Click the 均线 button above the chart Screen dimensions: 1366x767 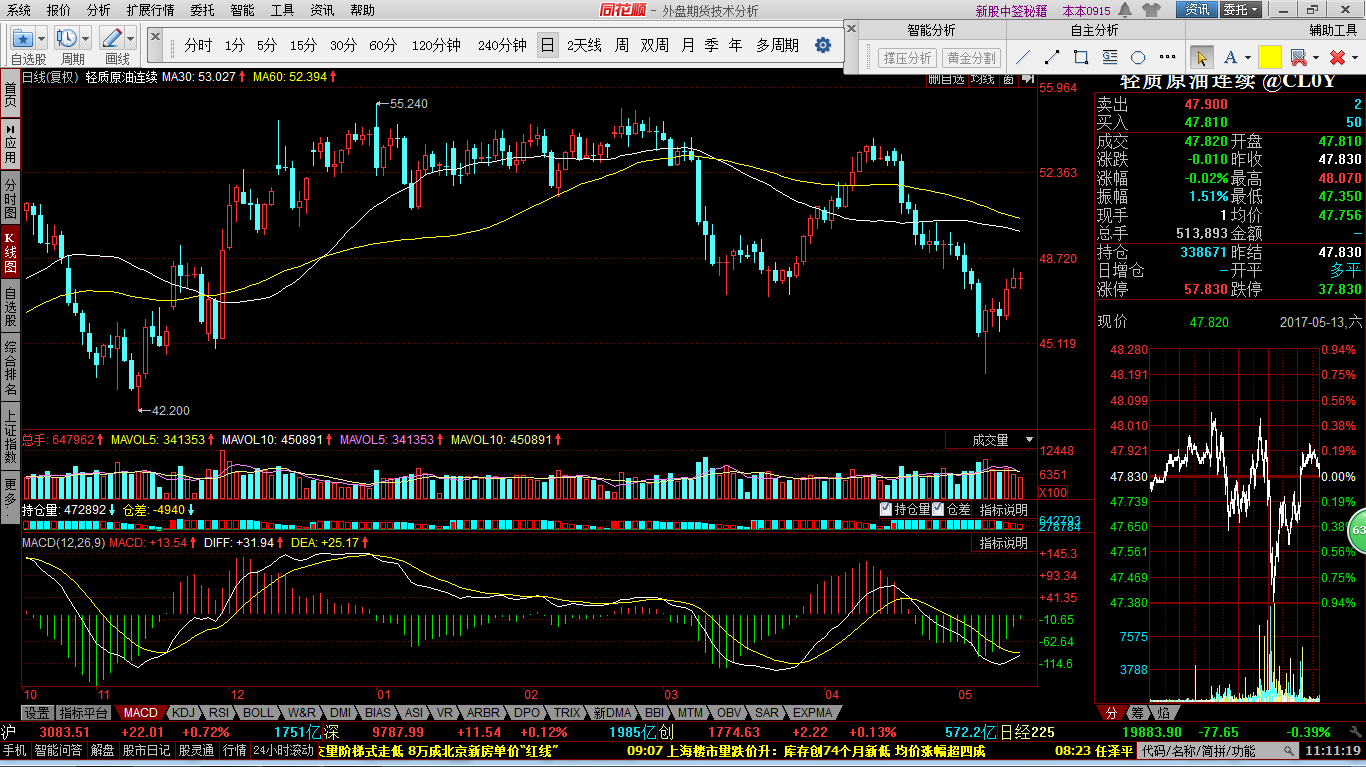pyautogui.click(x=983, y=78)
